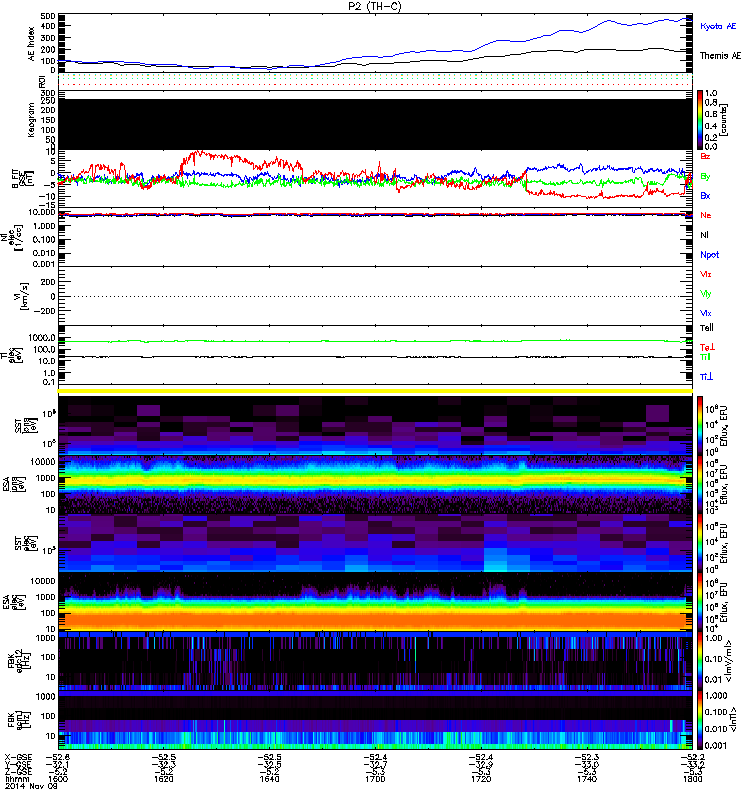Pick the SST ion Eflux color bar
The image size is (750, 800).
[700, 425]
